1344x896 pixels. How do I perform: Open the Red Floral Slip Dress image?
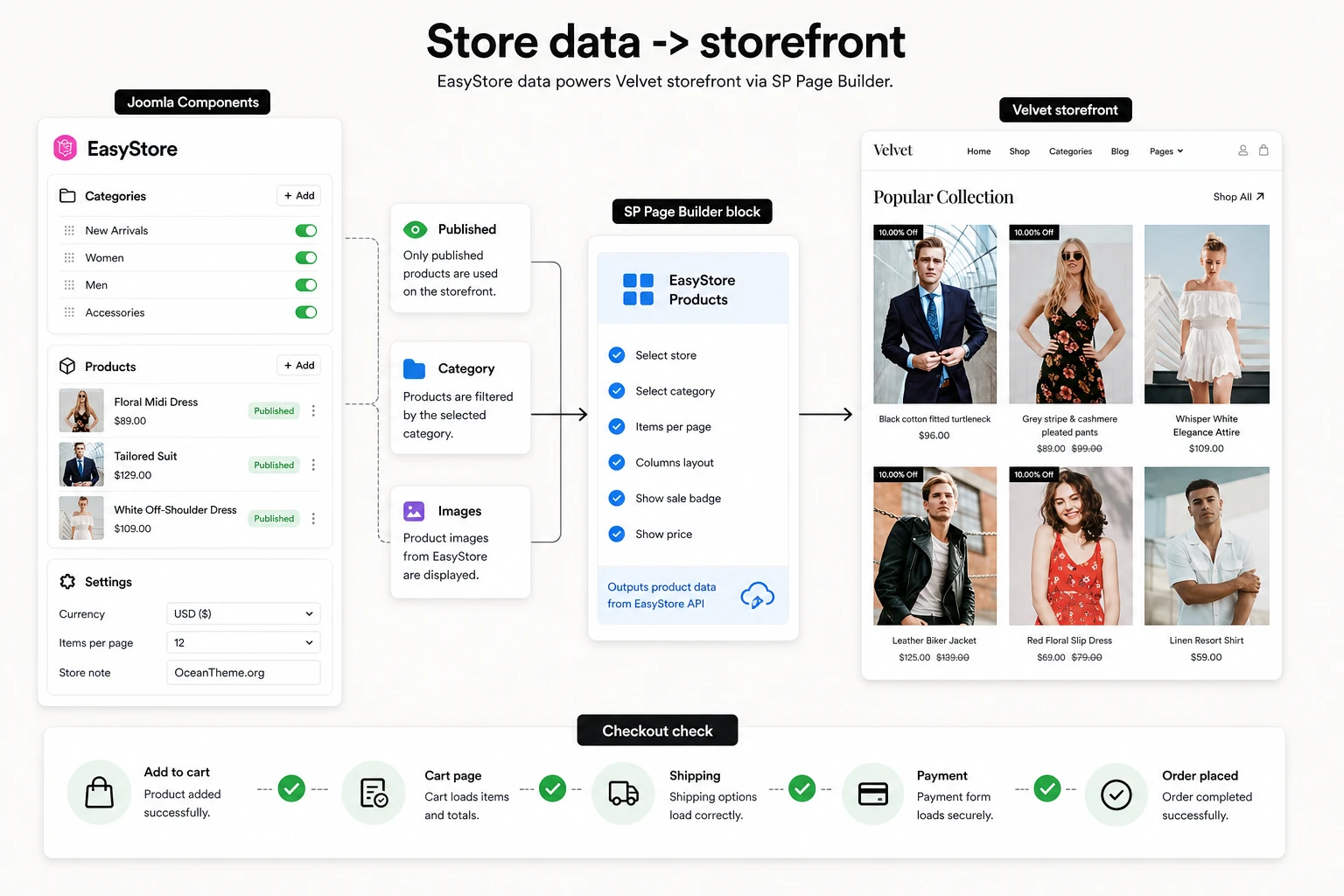click(x=1070, y=546)
